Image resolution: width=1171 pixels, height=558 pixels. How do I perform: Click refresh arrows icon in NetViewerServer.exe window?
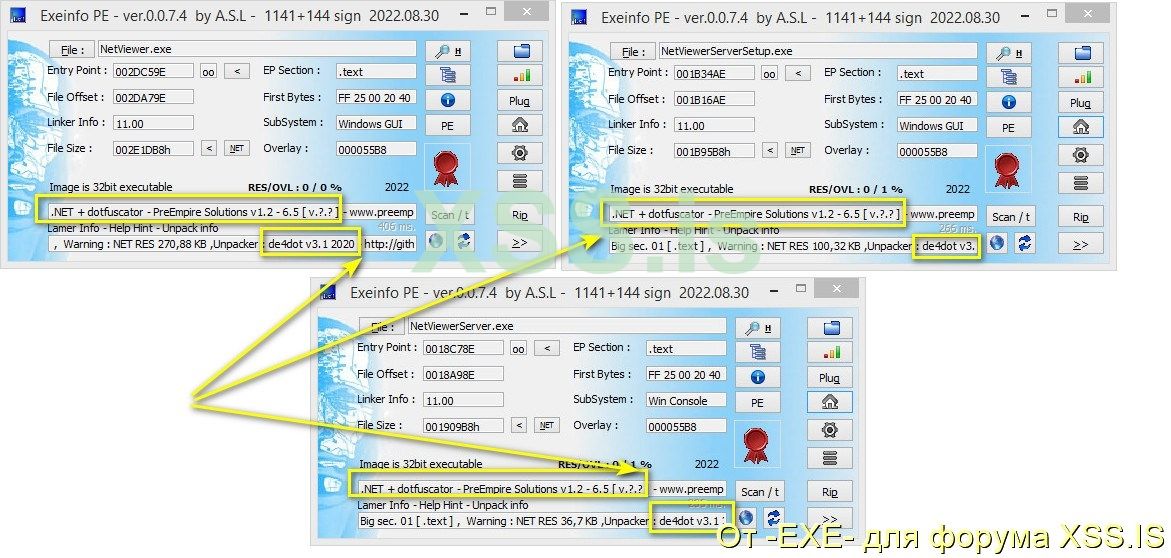point(773,518)
